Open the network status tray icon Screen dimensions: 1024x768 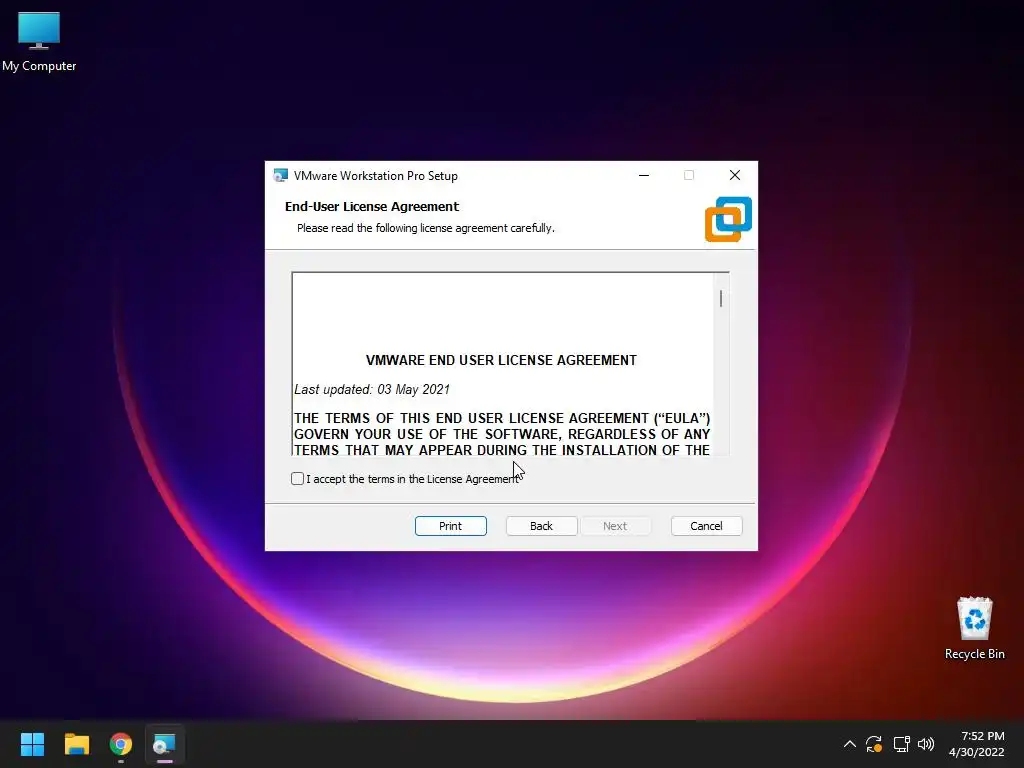[901, 744]
